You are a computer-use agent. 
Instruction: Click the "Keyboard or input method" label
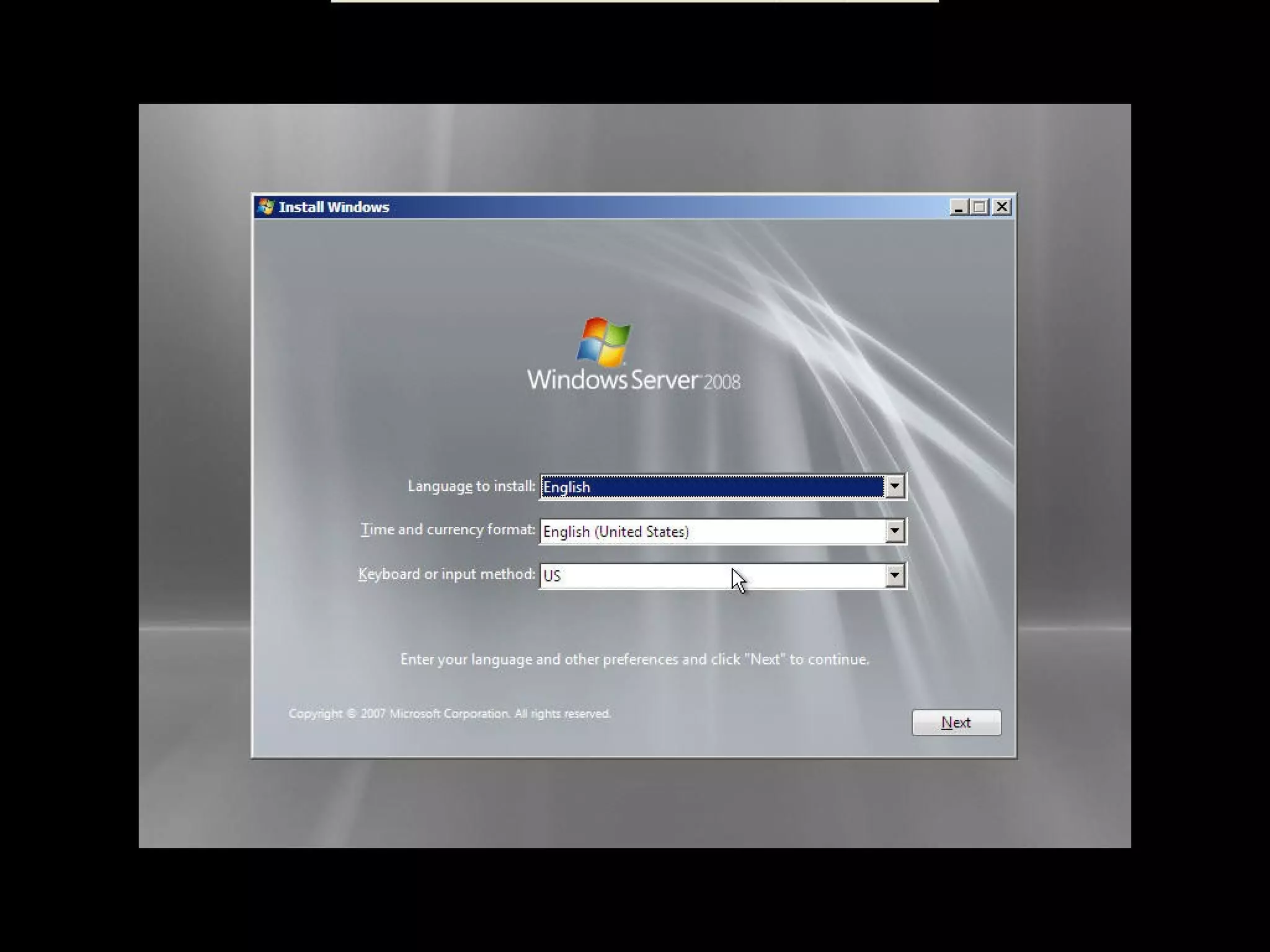pos(446,575)
